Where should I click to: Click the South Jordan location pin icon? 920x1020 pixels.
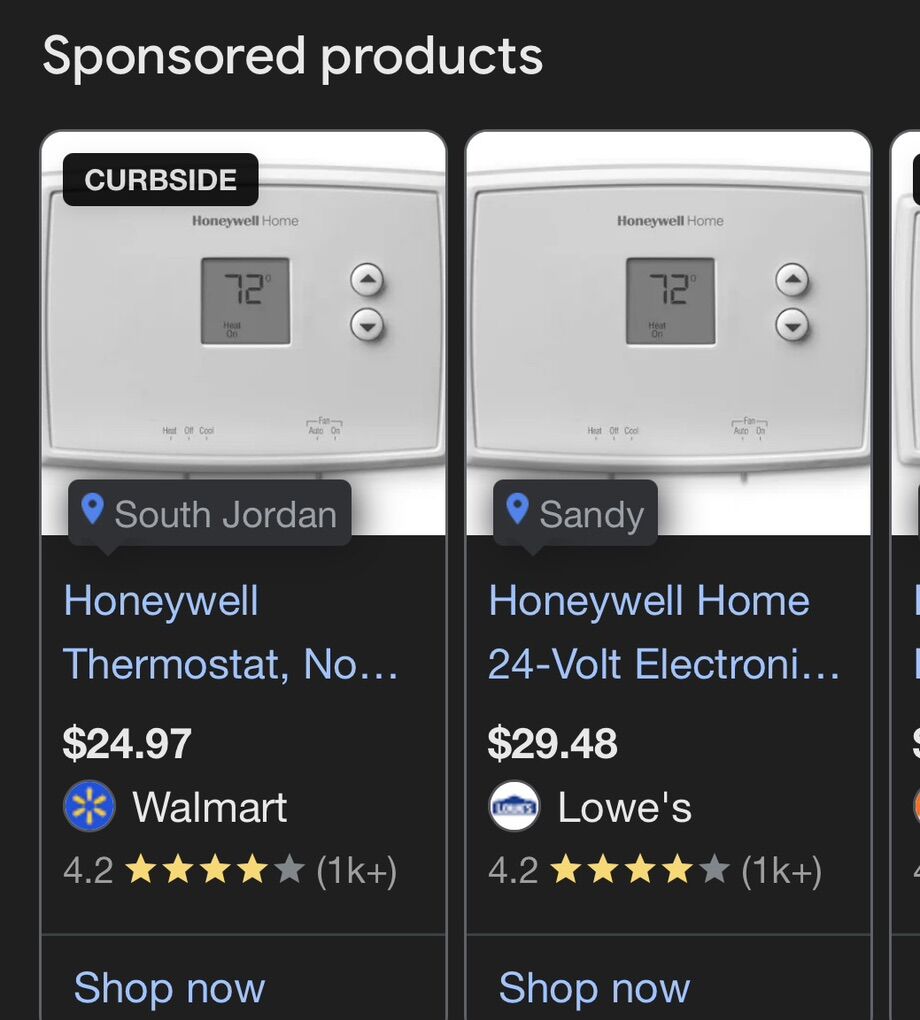pos(92,510)
